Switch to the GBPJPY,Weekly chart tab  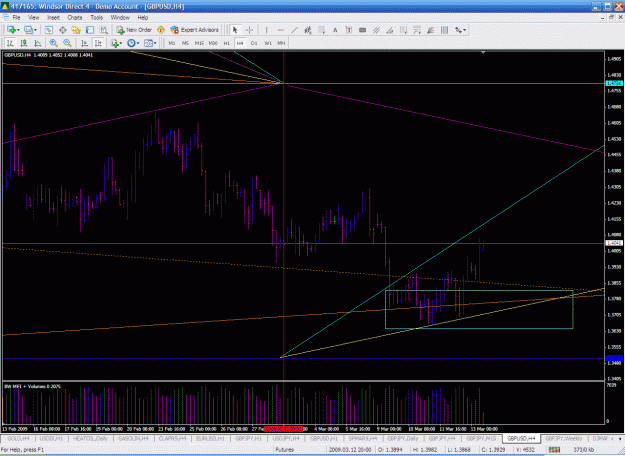click(x=564, y=438)
